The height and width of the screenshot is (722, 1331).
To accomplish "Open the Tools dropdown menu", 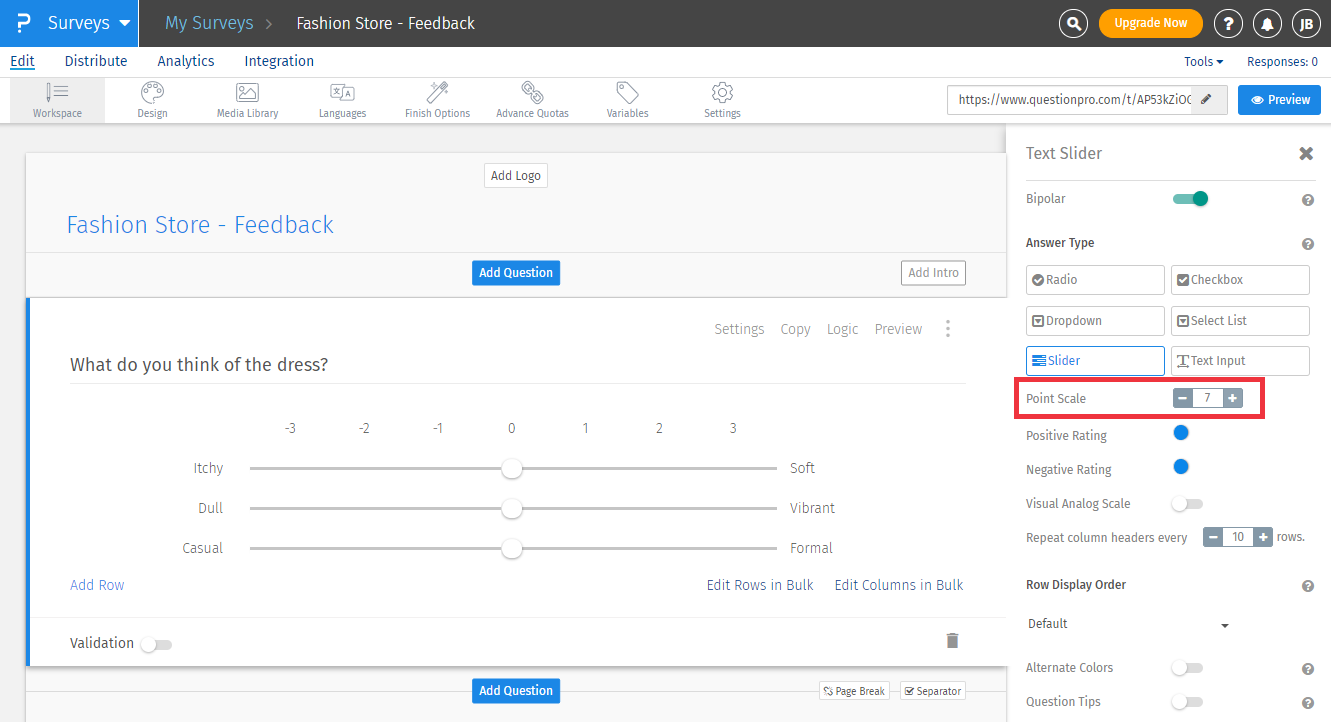I will 1203,62.
